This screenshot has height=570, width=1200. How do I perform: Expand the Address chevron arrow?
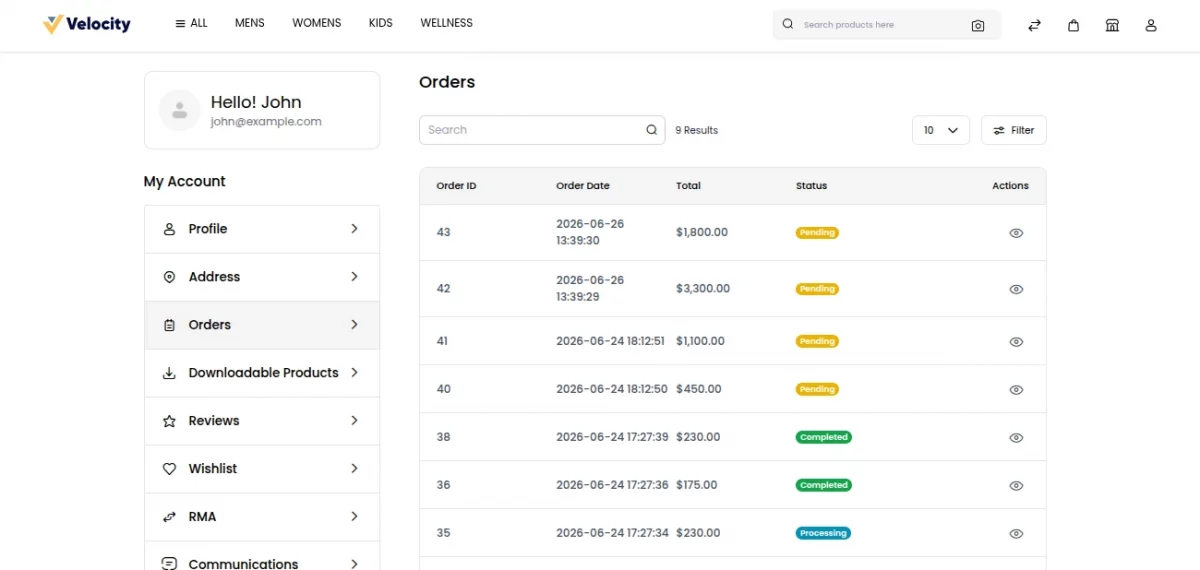point(354,277)
